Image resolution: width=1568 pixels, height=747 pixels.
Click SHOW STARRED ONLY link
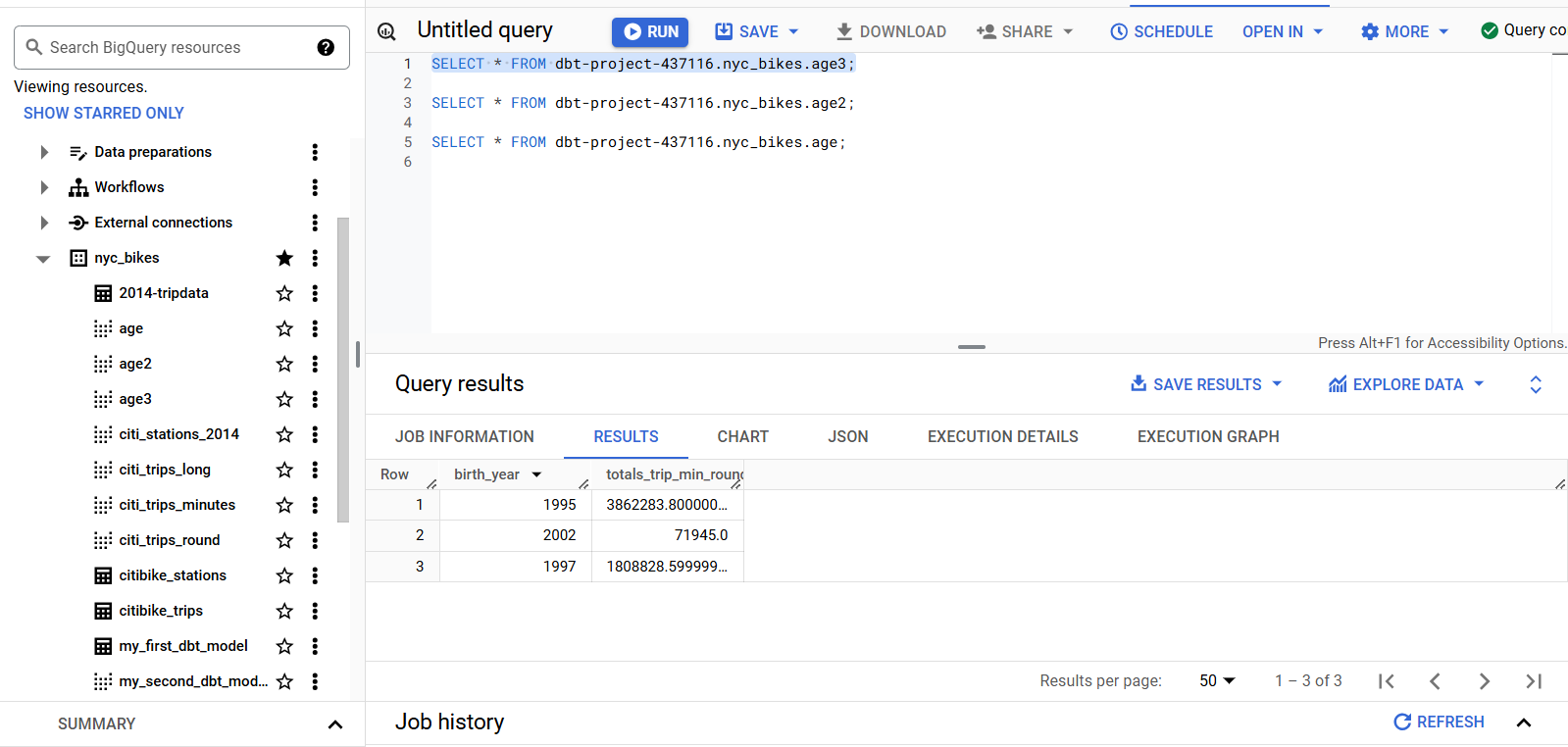coord(104,113)
